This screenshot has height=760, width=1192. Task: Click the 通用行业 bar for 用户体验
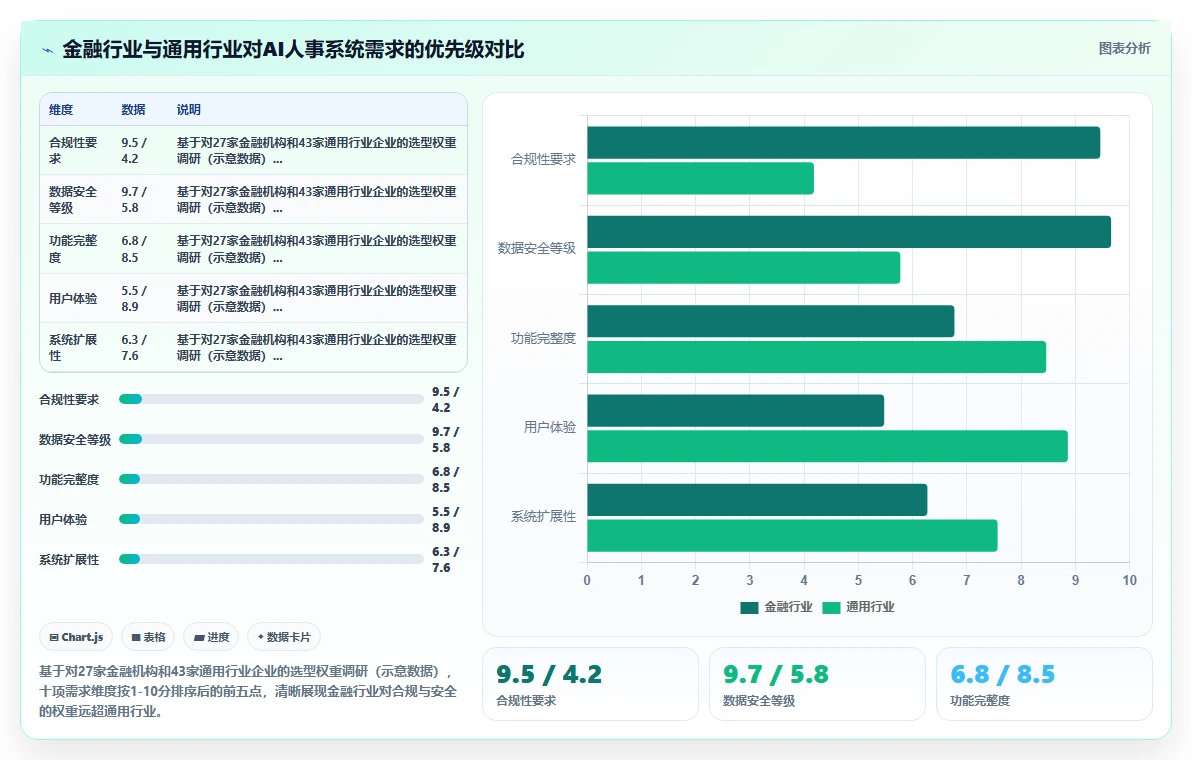827,446
